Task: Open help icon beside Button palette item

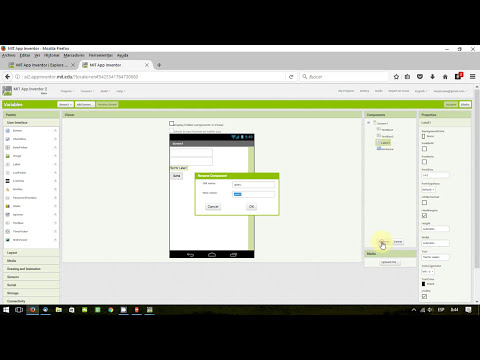Action: tap(55, 131)
